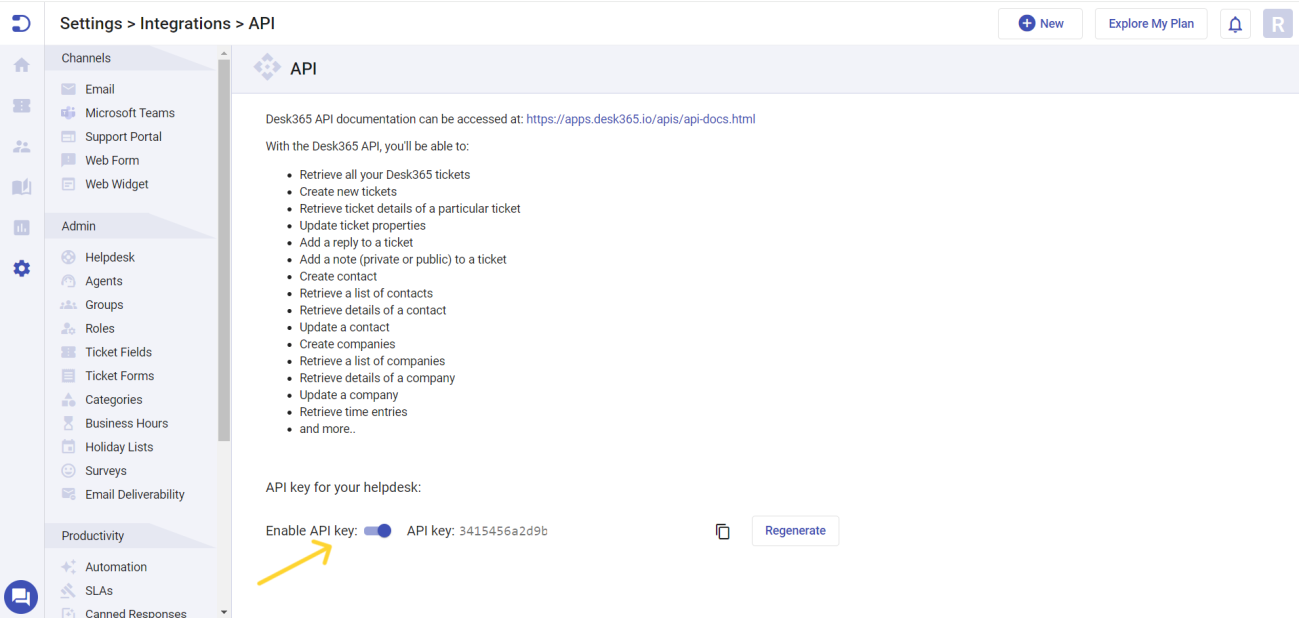Click the Admin section header

(130, 226)
